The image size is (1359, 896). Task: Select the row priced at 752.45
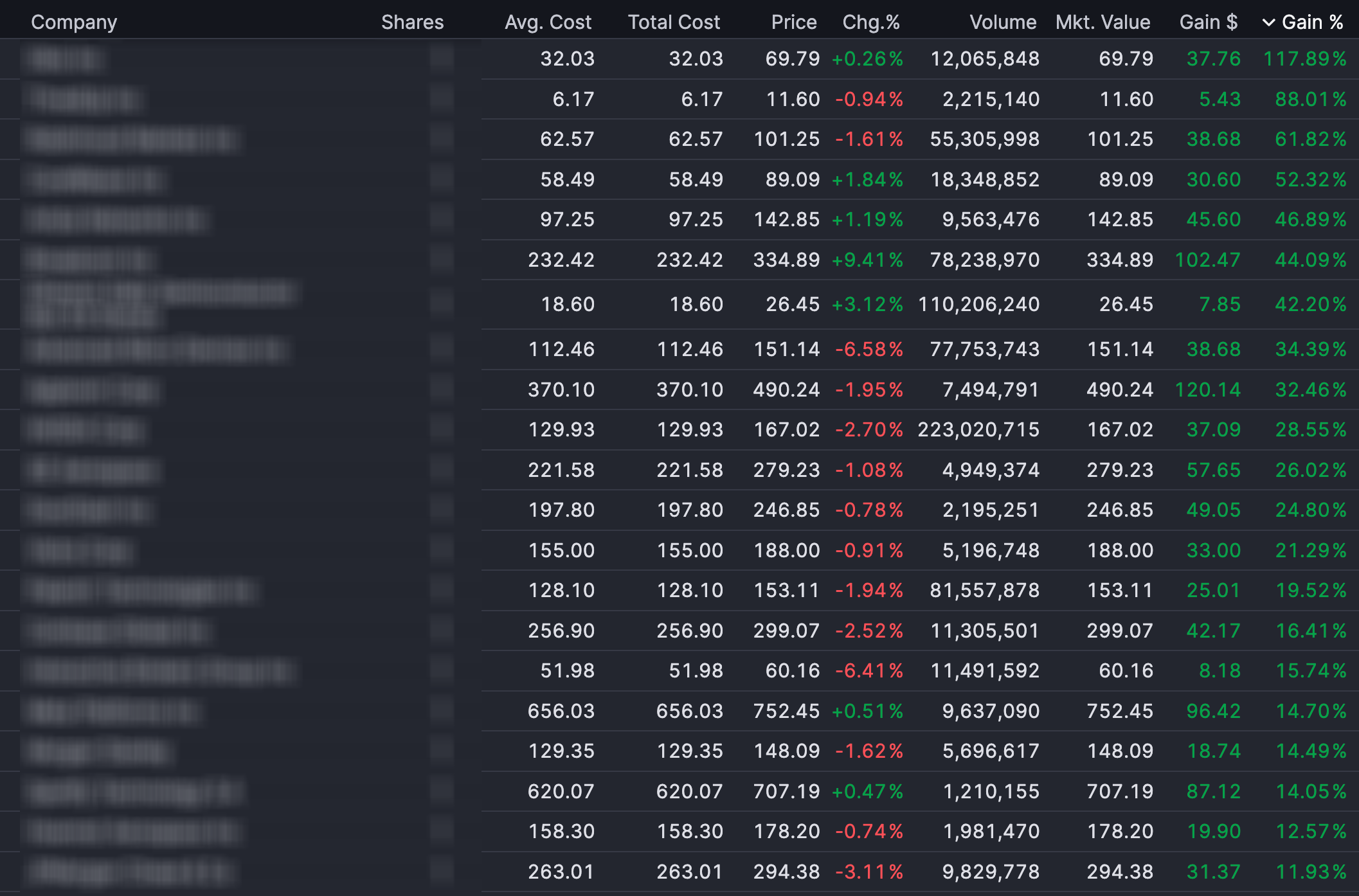tap(786, 712)
